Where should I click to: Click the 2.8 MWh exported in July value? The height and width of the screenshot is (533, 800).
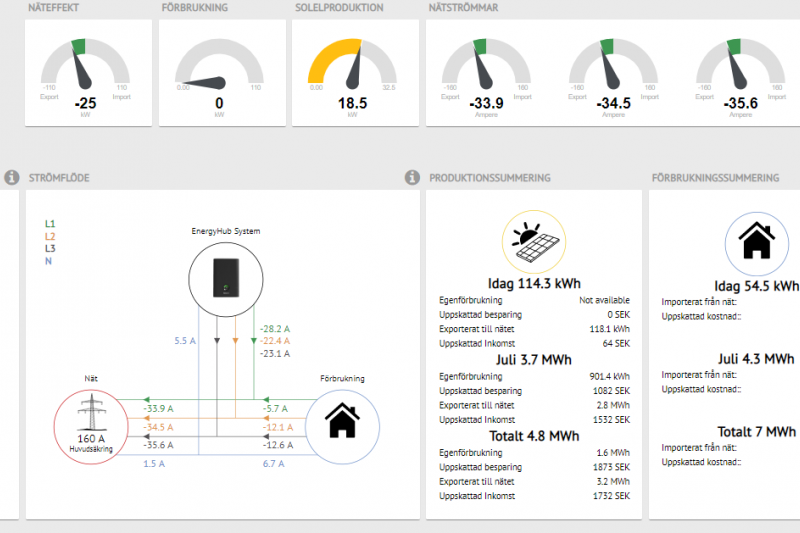pyautogui.click(x=613, y=405)
